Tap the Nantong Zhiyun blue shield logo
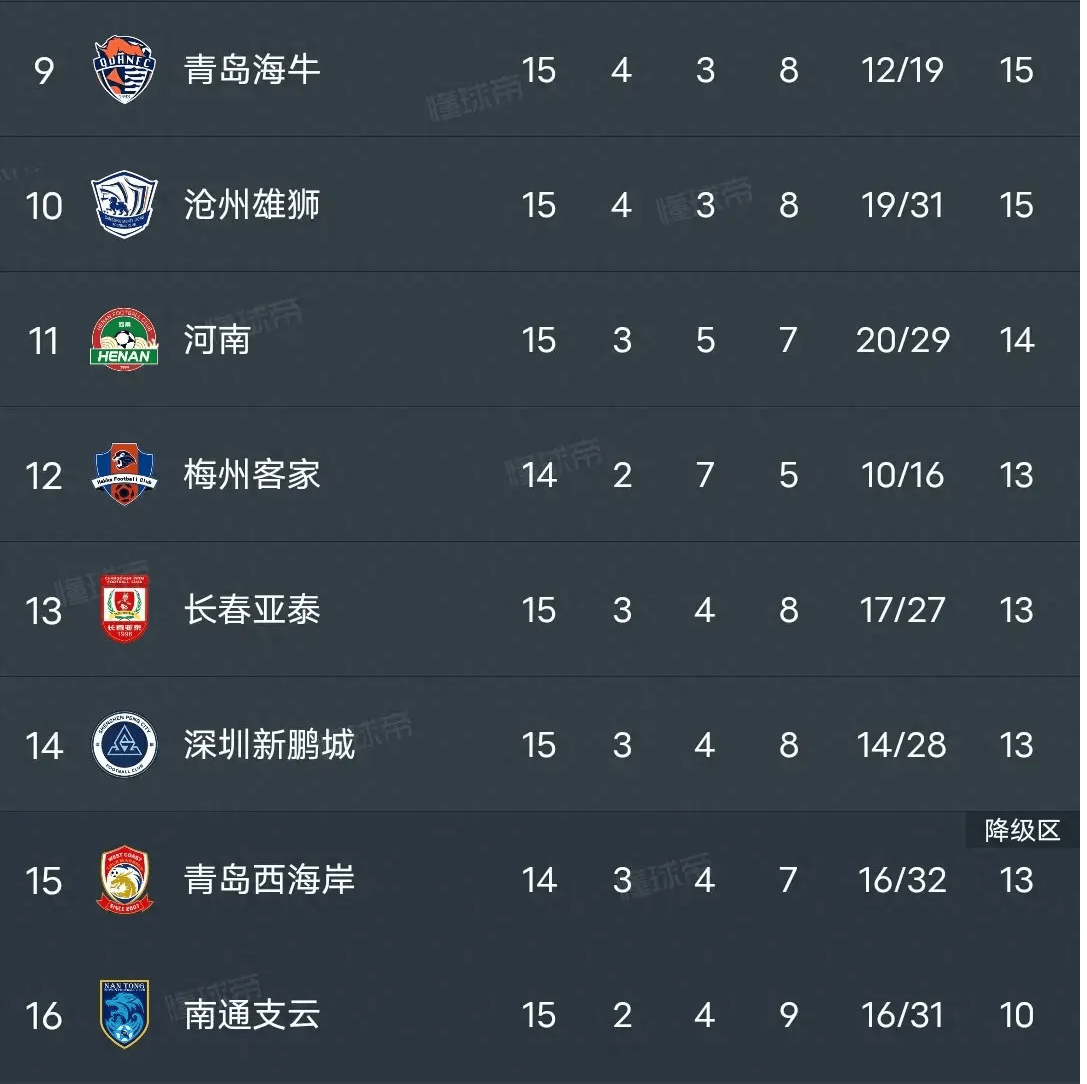This screenshot has width=1087, height=1084. click(x=124, y=1014)
